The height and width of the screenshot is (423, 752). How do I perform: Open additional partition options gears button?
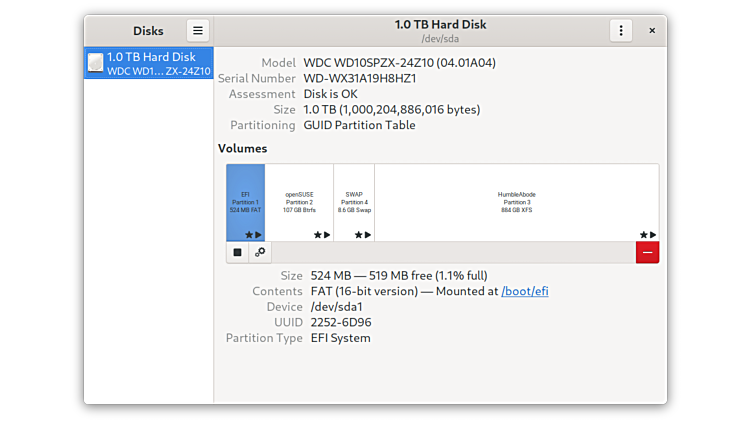[x=260, y=252]
